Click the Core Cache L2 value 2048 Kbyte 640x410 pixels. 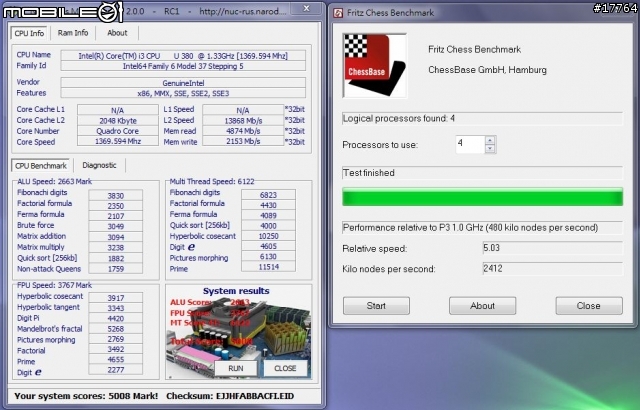click(118, 121)
